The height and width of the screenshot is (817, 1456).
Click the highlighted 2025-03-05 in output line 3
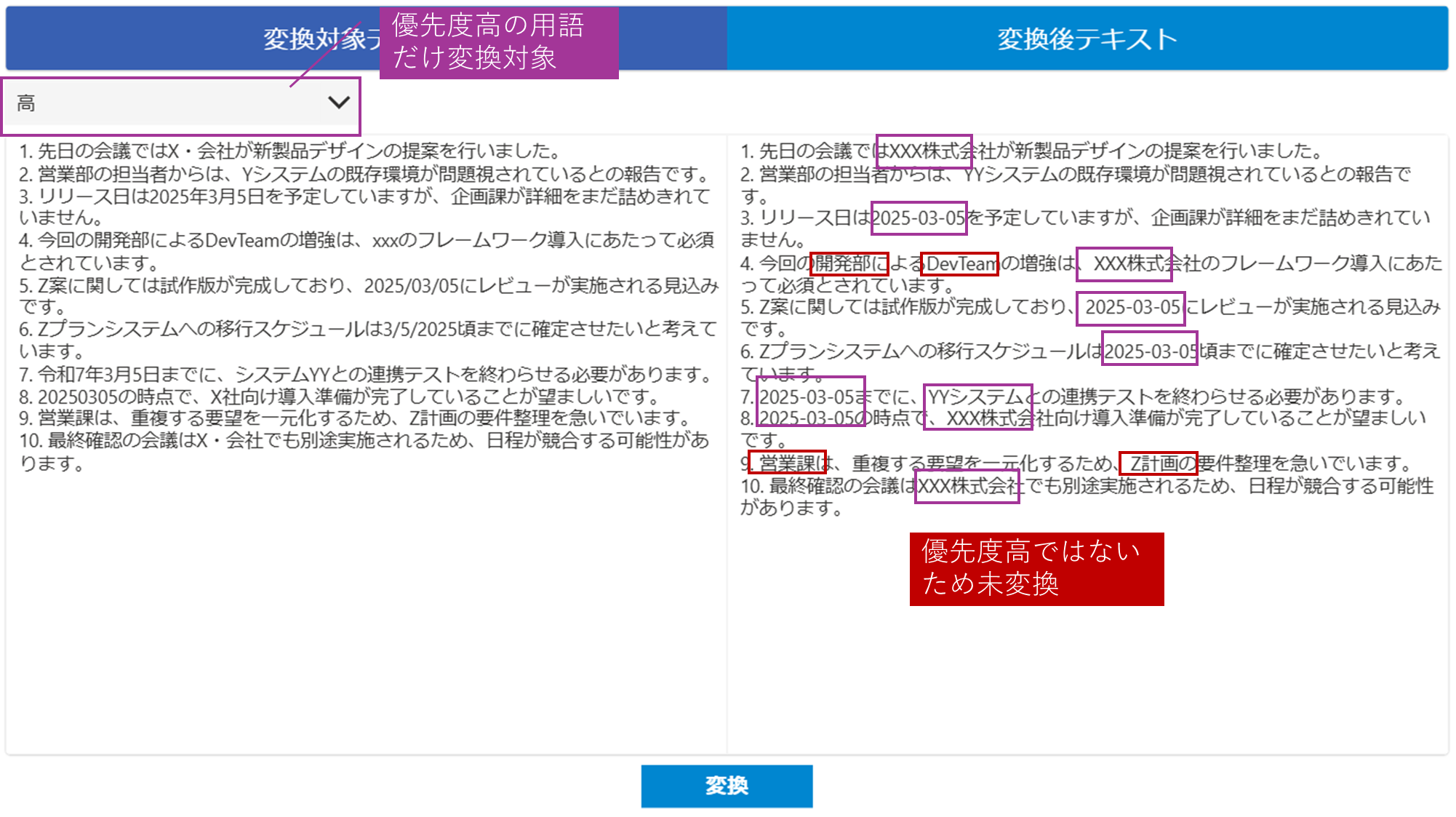pyautogui.click(x=918, y=218)
